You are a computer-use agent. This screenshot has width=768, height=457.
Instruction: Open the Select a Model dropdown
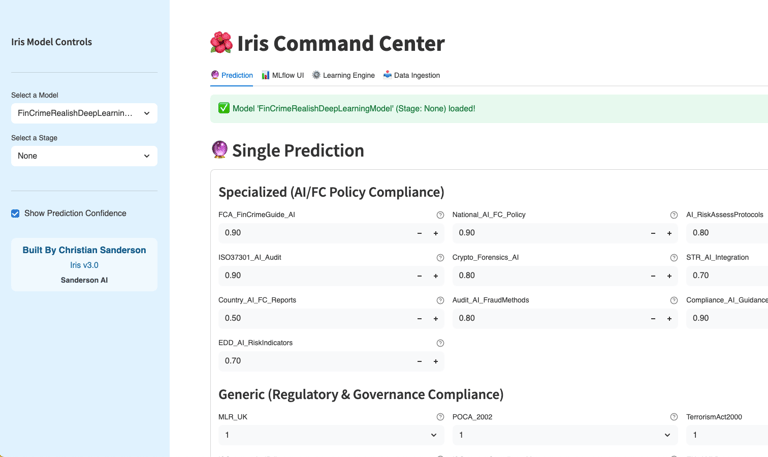(x=84, y=113)
